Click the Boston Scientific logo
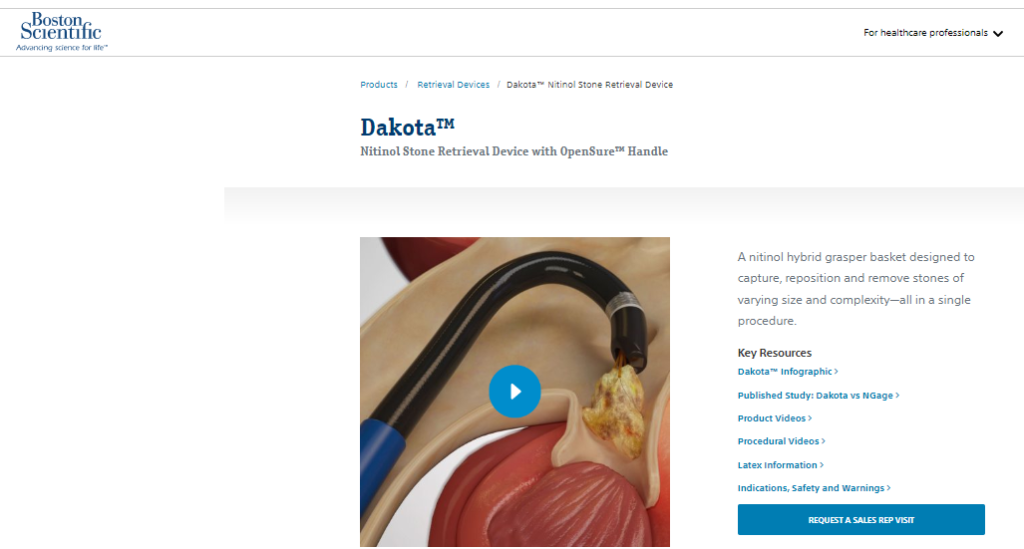The width and height of the screenshot is (1024, 549). pyautogui.click(x=61, y=31)
